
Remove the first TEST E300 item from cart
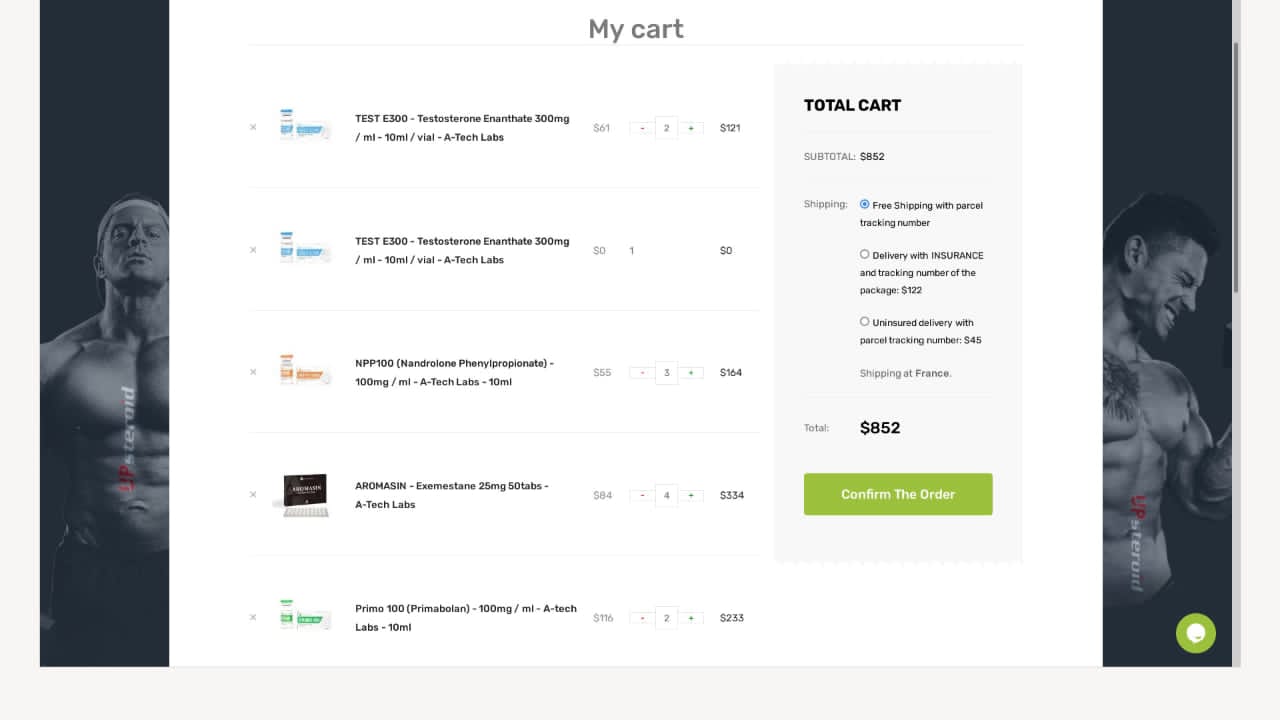pos(253,127)
